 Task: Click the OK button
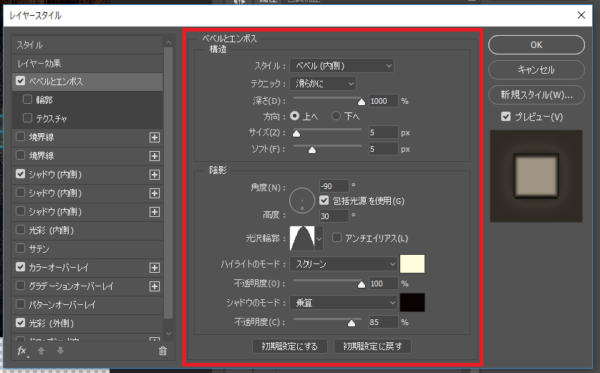(x=536, y=45)
